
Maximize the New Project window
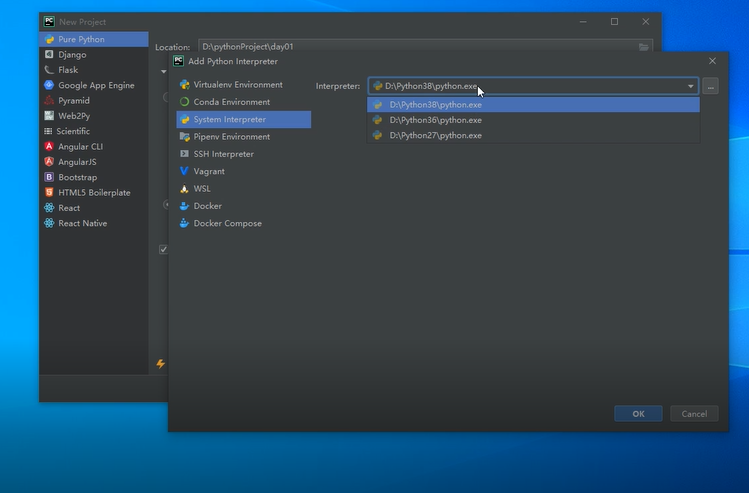(x=614, y=21)
